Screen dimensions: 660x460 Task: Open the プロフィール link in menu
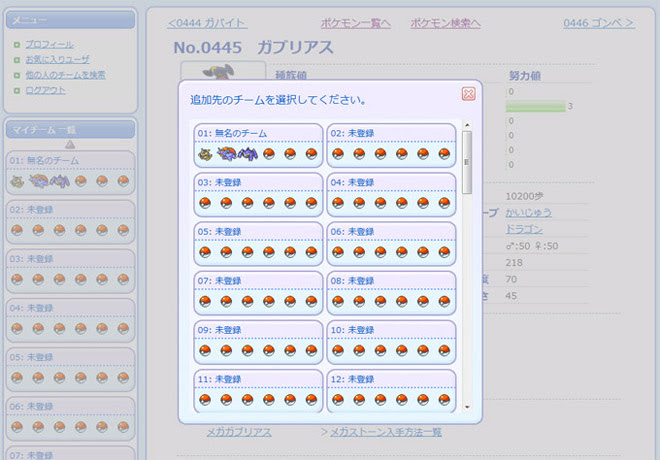click(49, 44)
